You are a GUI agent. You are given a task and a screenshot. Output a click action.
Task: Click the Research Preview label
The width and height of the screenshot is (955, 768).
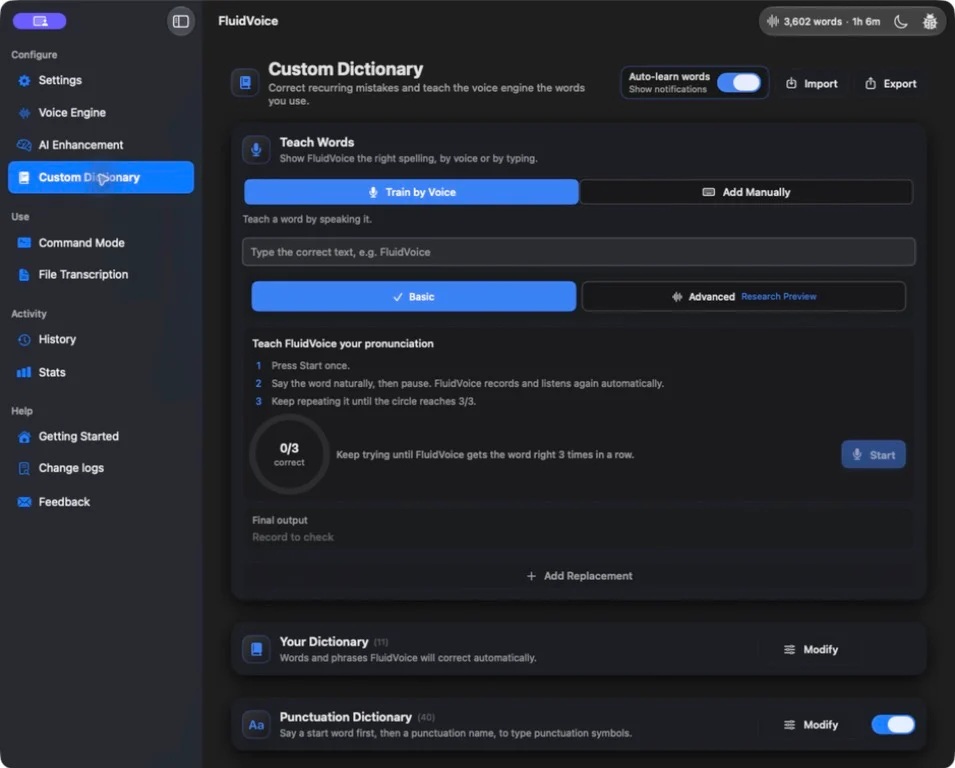778,297
